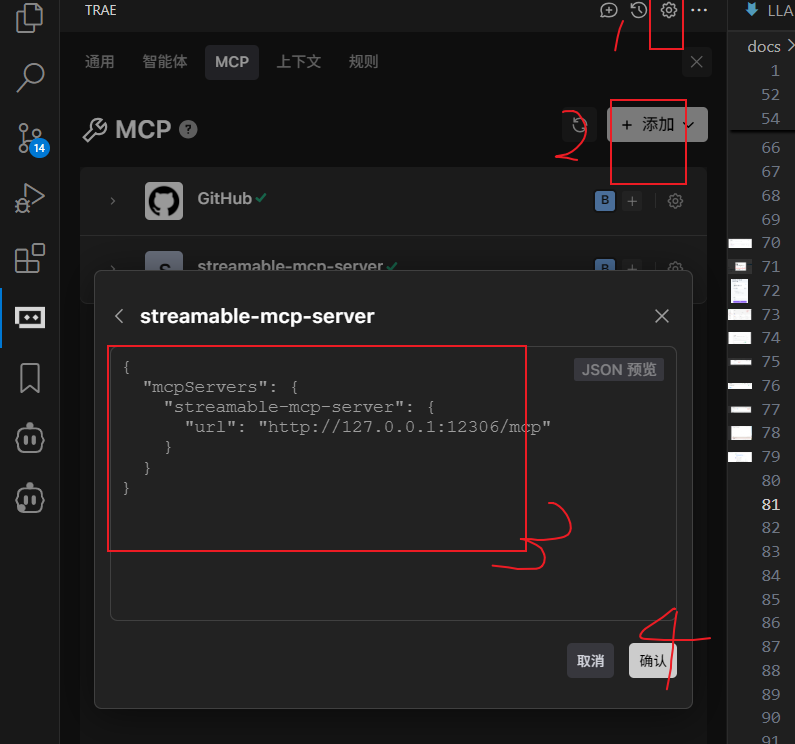The width and height of the screenshot is (795, 744).
Task: Open the Bookmarks view icon
Action: [x=29, y=378]
